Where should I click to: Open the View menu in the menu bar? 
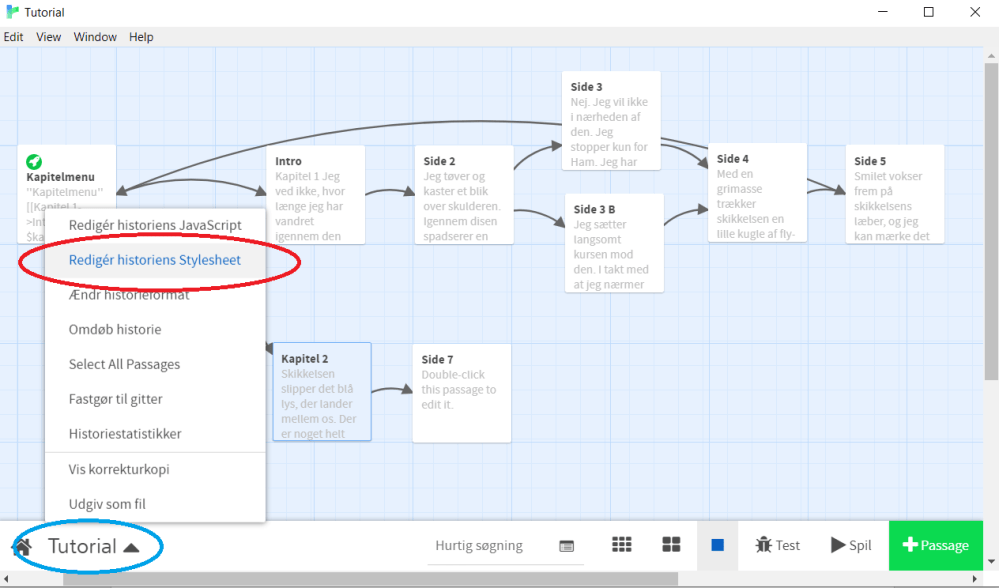tap(48, 37)
